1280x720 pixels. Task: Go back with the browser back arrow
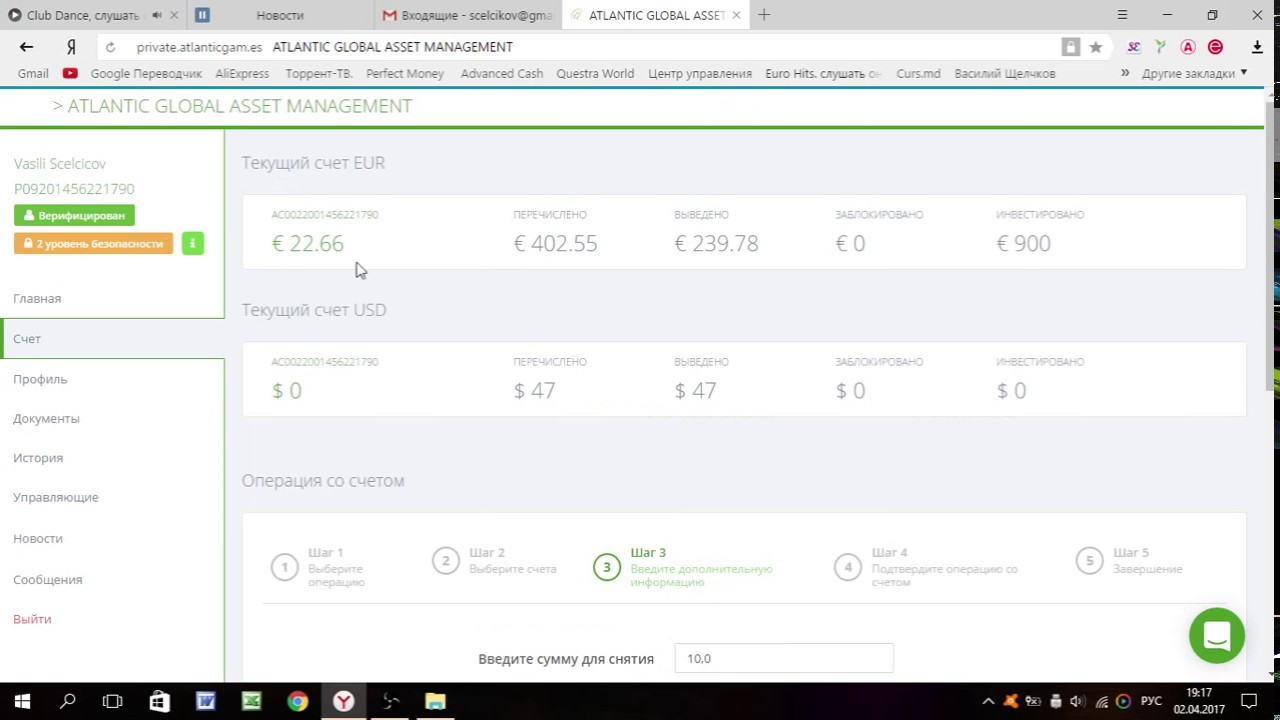(26, 47)
